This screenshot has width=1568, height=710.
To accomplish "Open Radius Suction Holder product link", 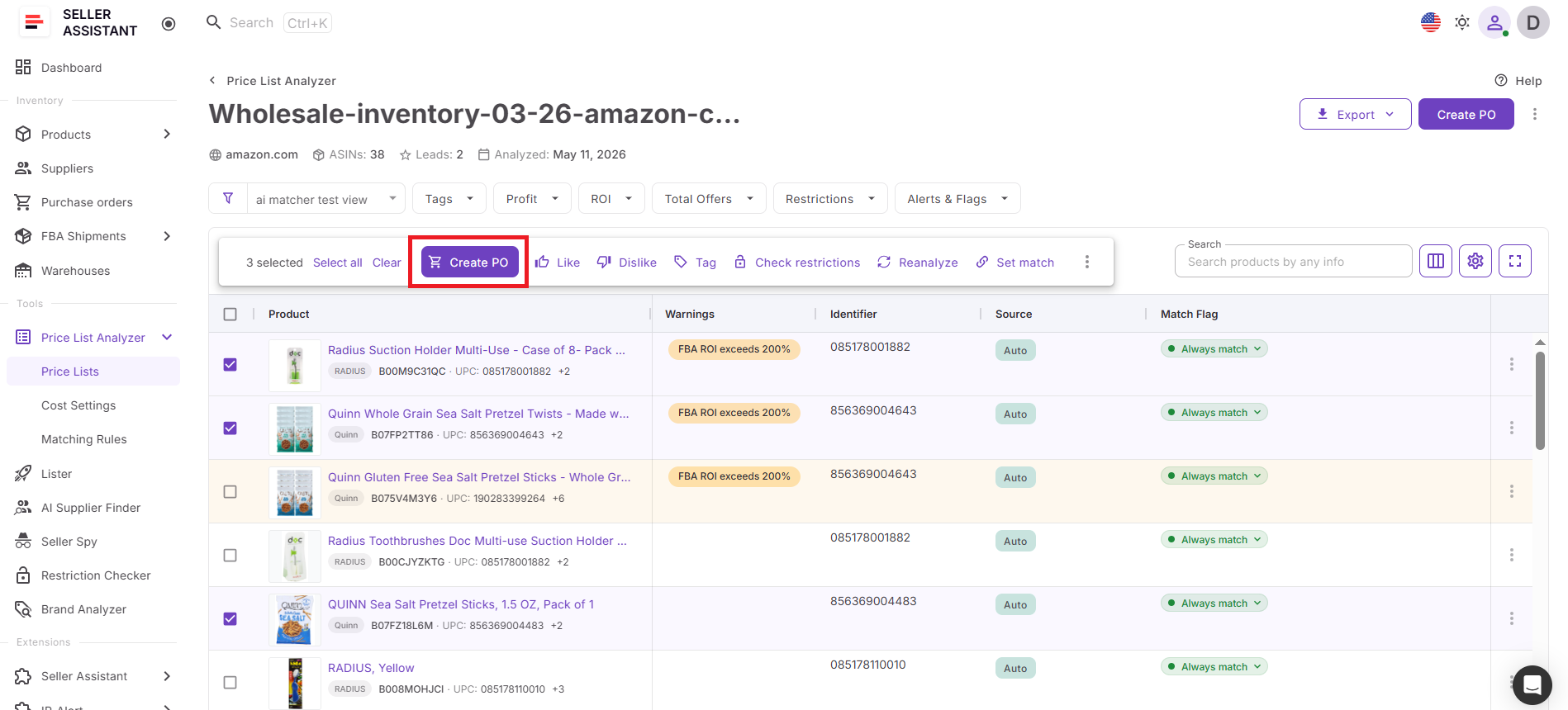I will click(477, 350).
